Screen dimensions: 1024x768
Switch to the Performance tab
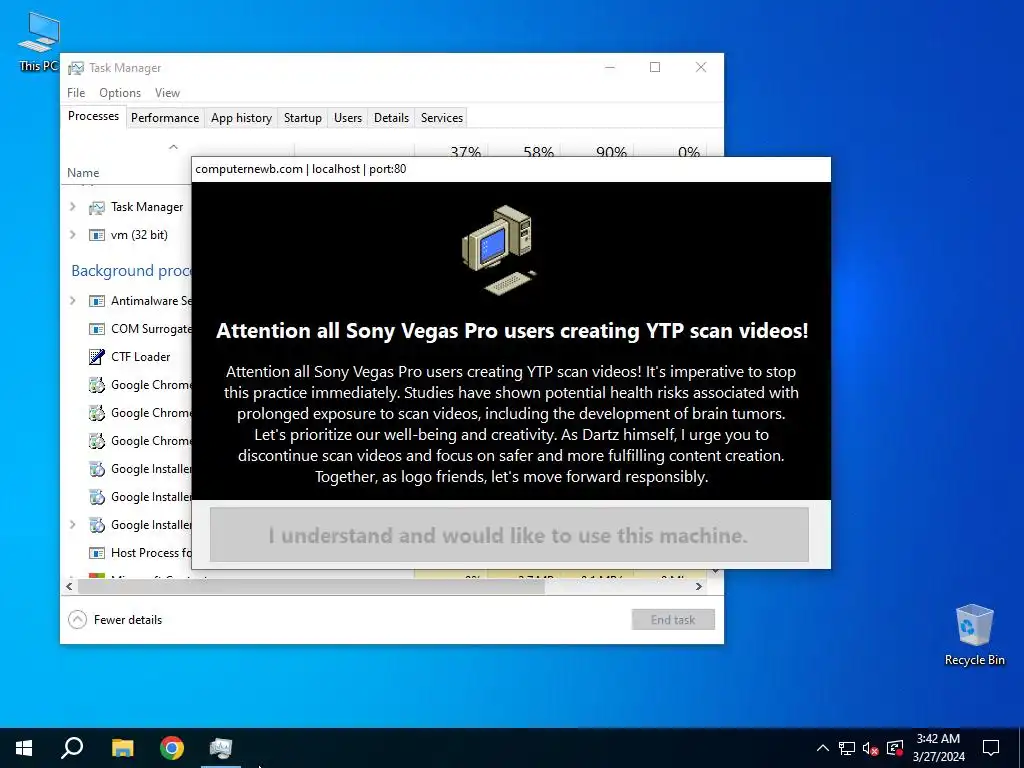tap(165, 118)
